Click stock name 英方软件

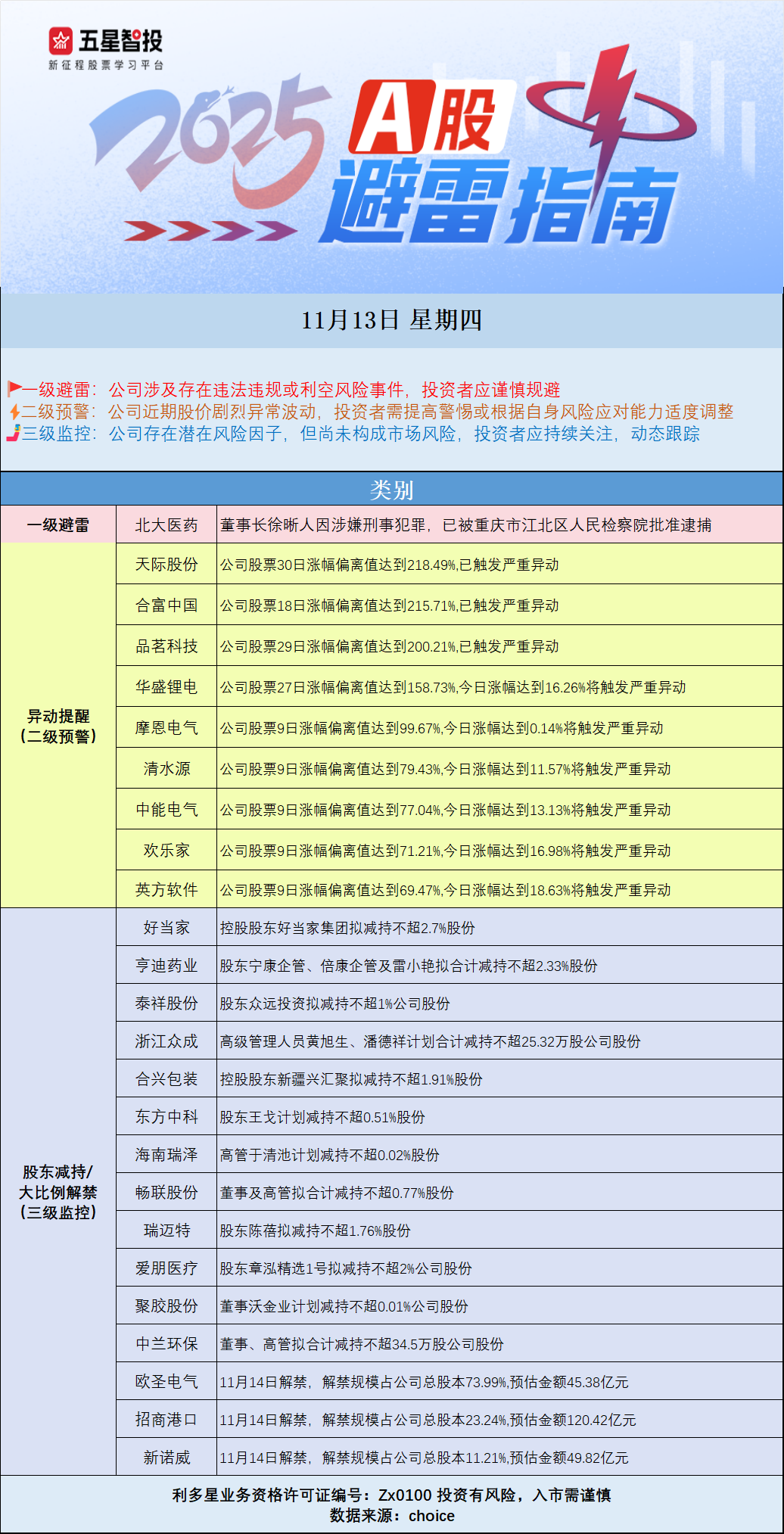pyautogui.click(x=166, y=889)
